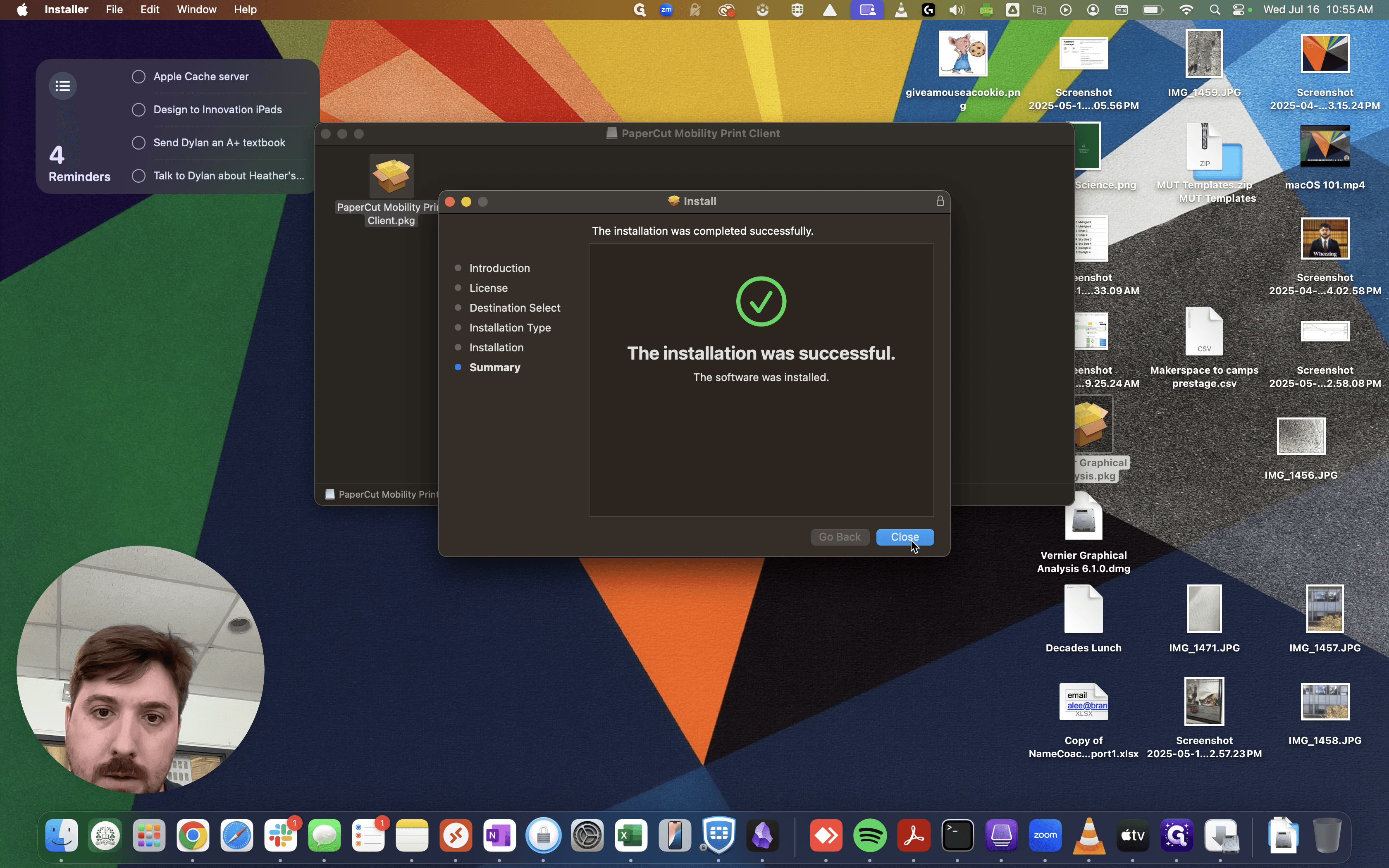Image resolution: width=1389 pixels, height=868 pixels.
Task: Launch Apple Configurator from the Dock
Action: (x=1002, y=835)
